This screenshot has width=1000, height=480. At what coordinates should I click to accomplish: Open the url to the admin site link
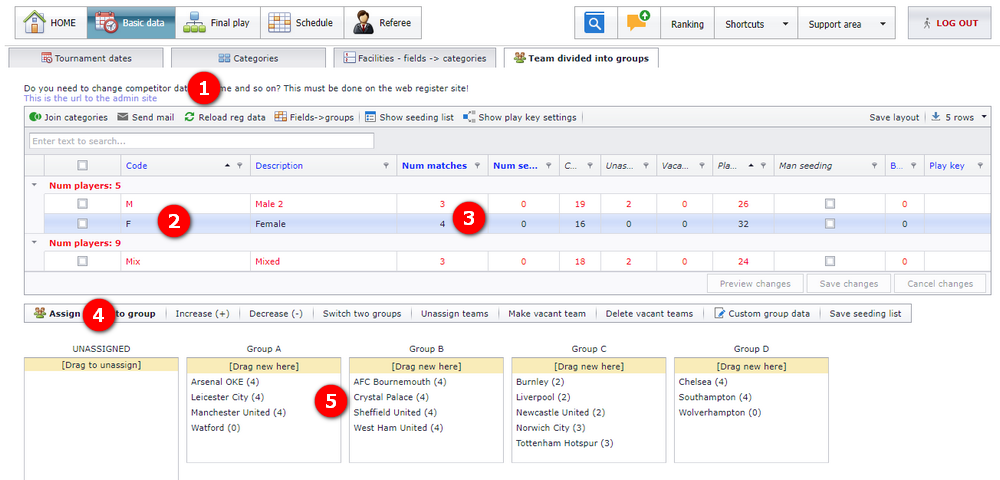tap(90, 99)
